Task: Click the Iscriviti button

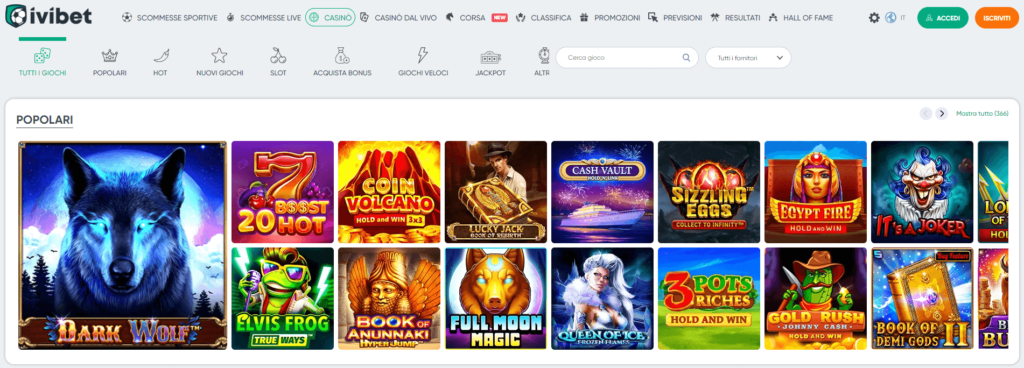Action: [997, 18]
